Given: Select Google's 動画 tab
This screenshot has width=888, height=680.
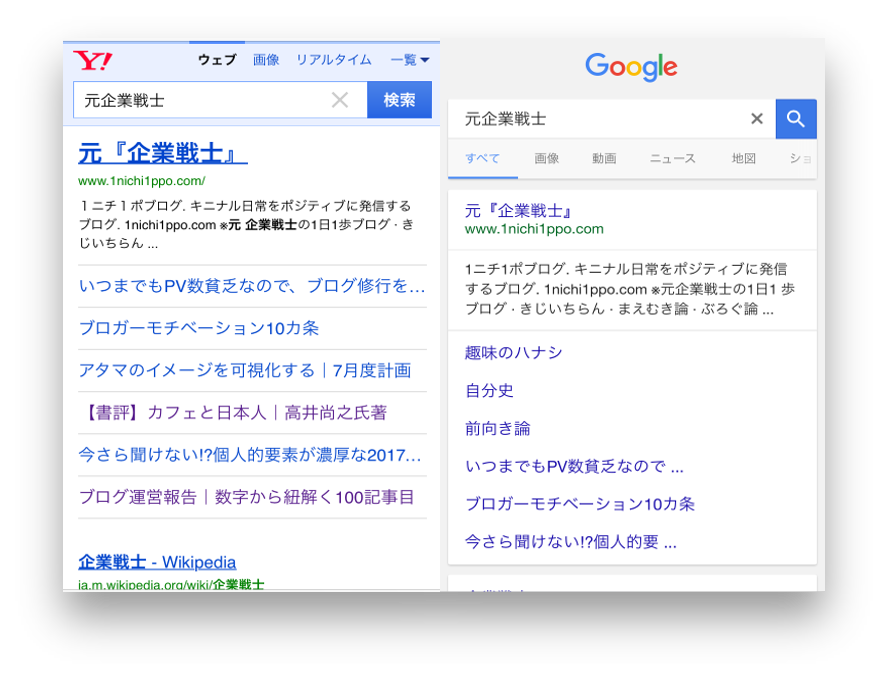Looking at the screenshot, I should click(604, 159).
